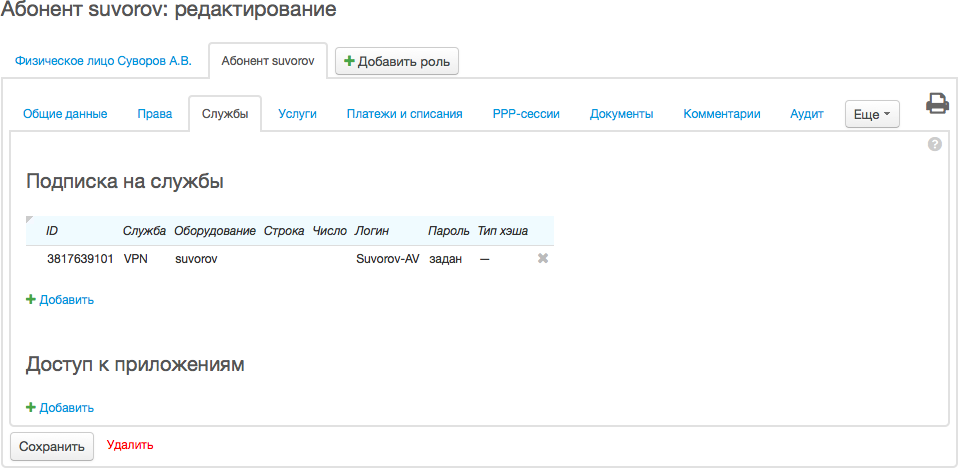Click 'Добавить роль' button
Image resolution: width=958 pixels, height=468 pixels.
tap(396, 62)
